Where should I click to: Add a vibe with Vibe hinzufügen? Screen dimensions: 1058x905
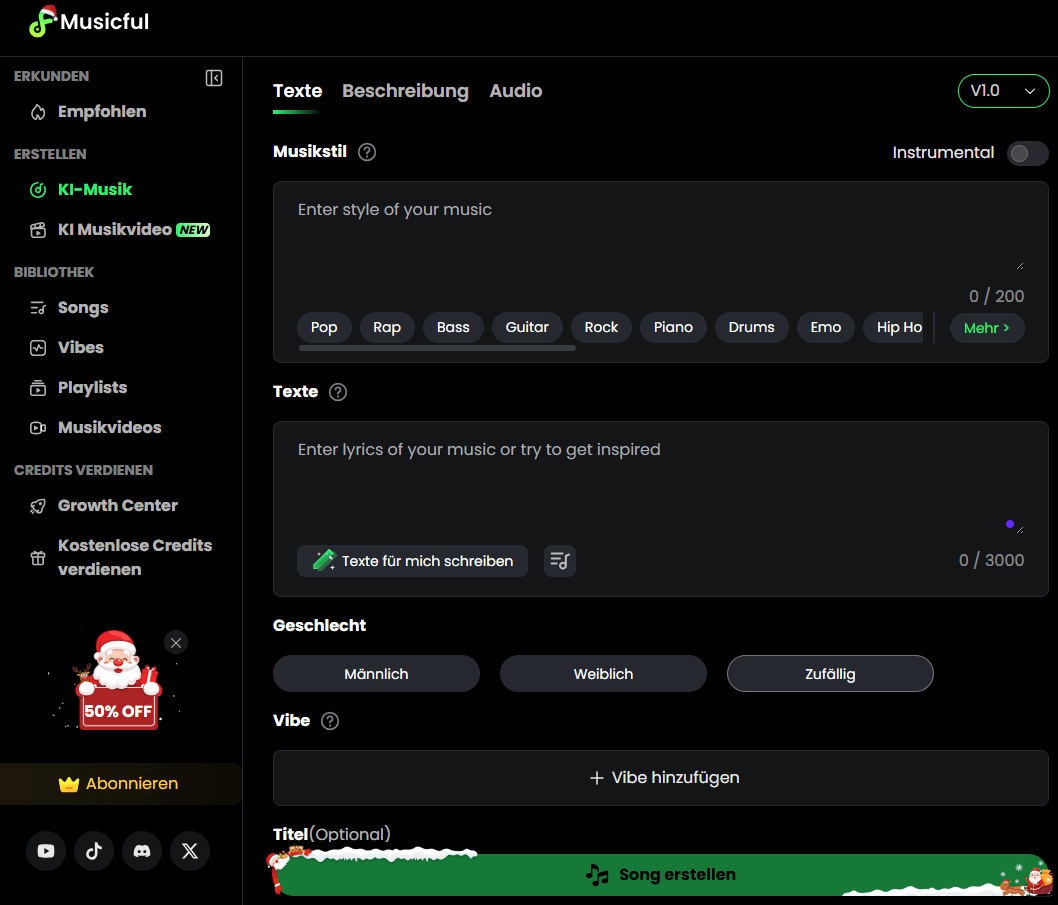663,776
